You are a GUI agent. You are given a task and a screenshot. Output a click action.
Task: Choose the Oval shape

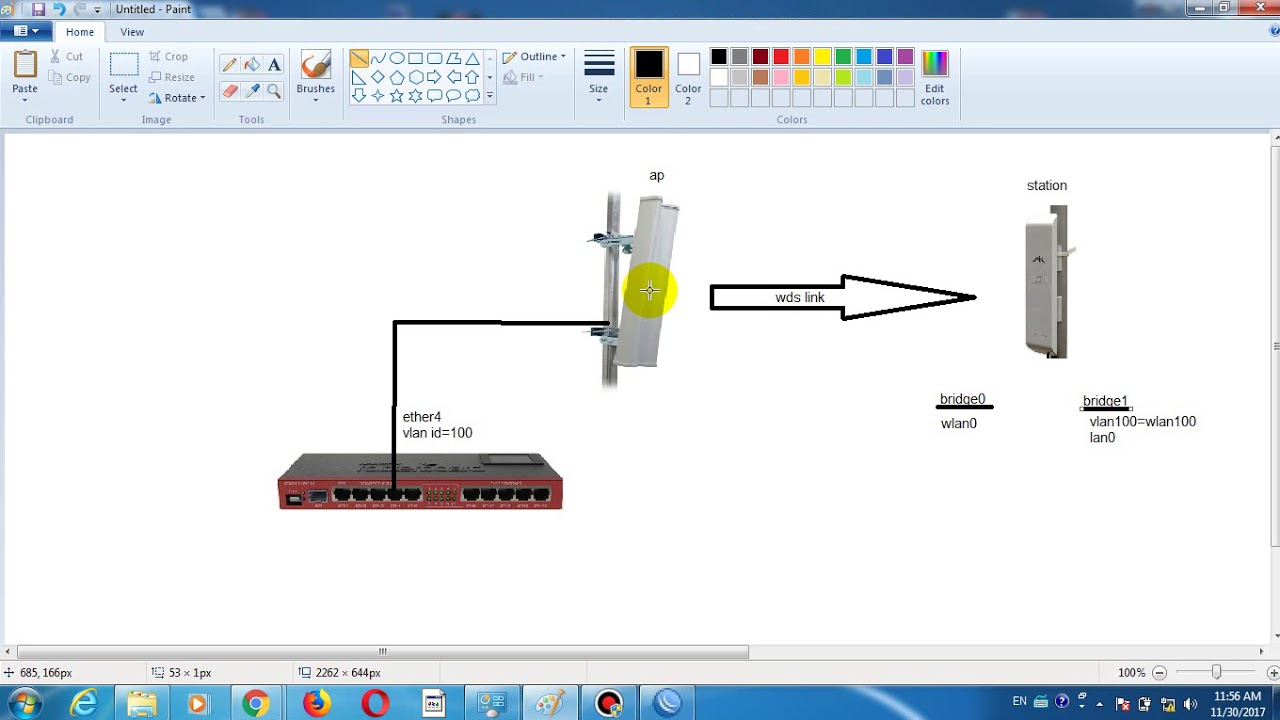coord(397,58)
